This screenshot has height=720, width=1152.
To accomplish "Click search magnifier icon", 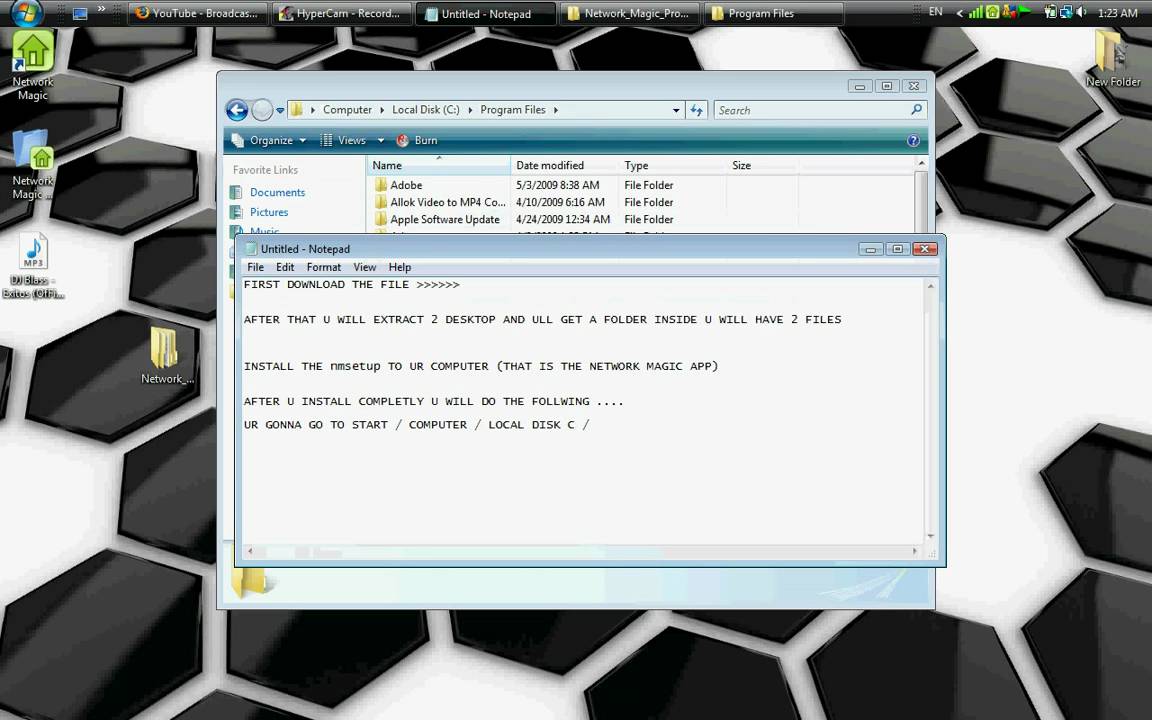I will tap(916, 109).
